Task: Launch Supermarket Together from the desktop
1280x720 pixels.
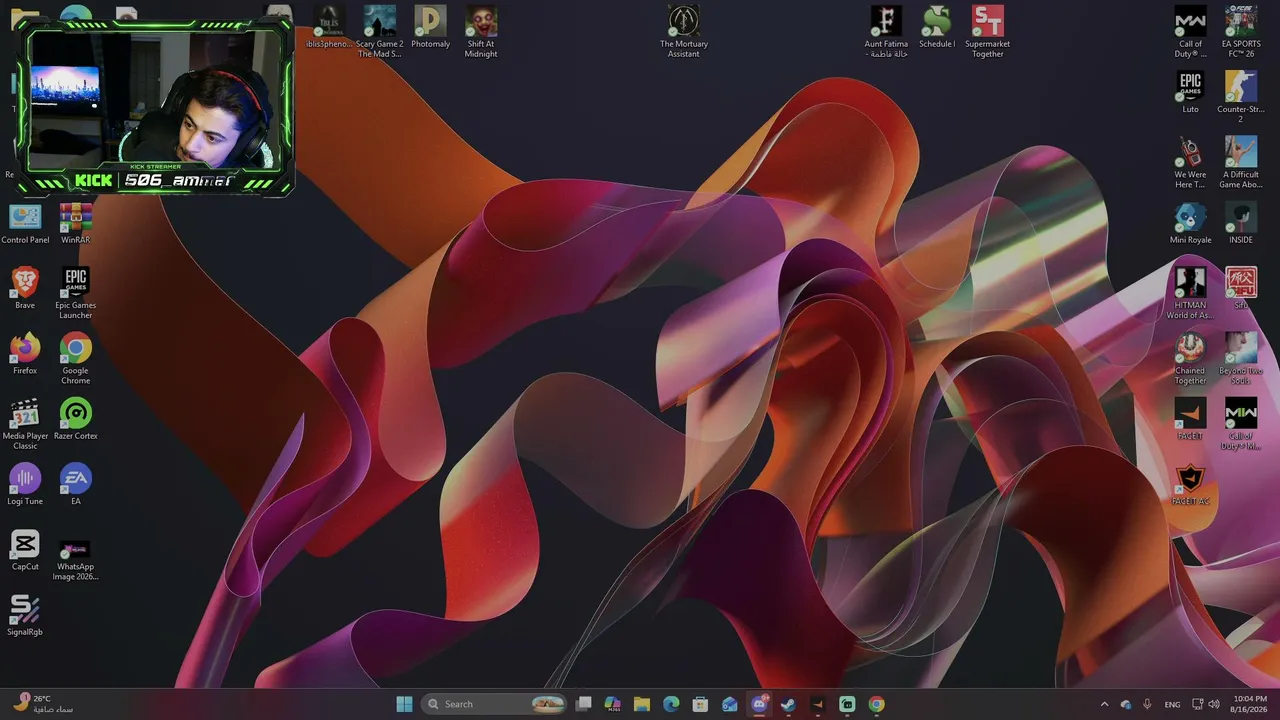Action: point(988,32)
